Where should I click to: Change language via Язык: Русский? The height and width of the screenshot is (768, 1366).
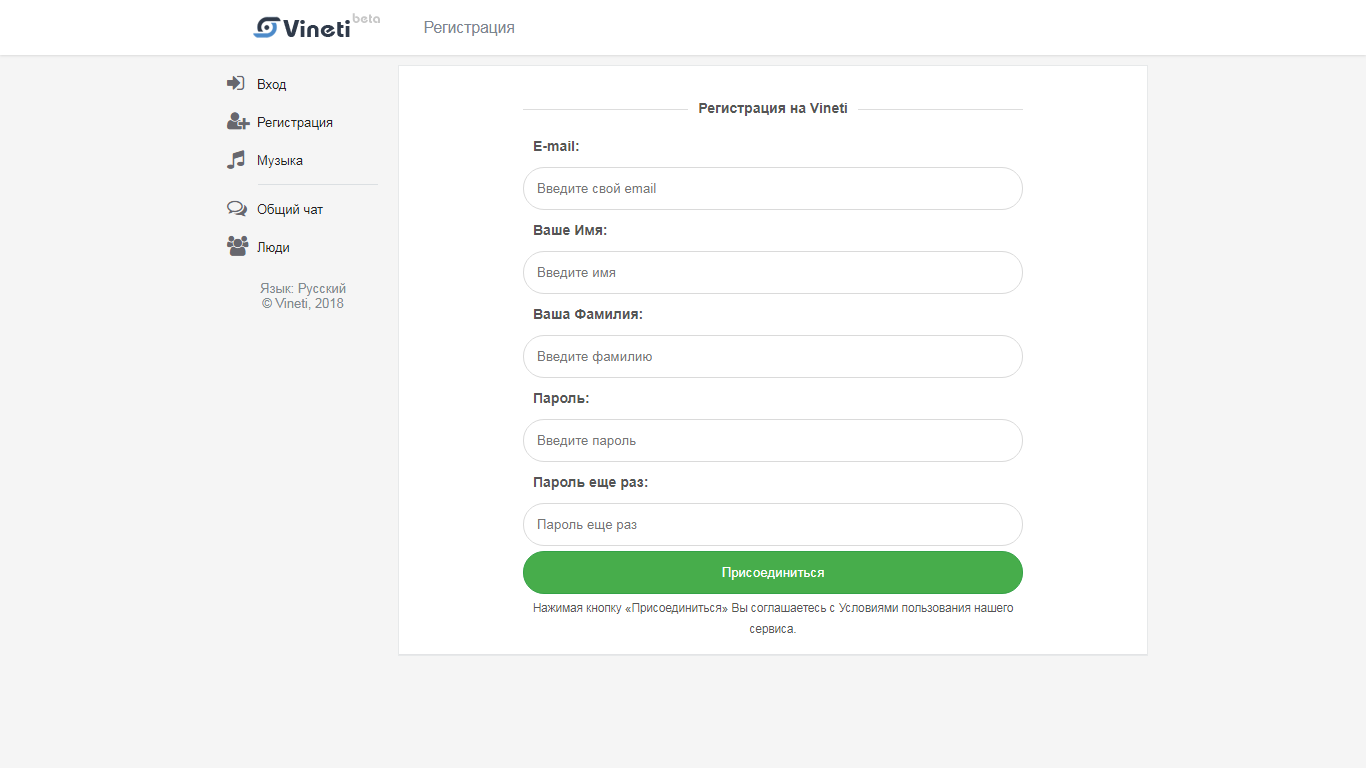[303, 288]
